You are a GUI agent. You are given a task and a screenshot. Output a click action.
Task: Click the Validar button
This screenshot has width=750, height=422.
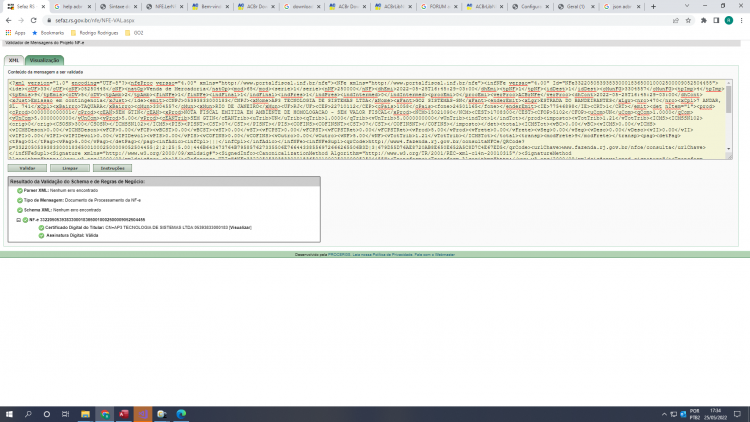click(x=27, y=168)
